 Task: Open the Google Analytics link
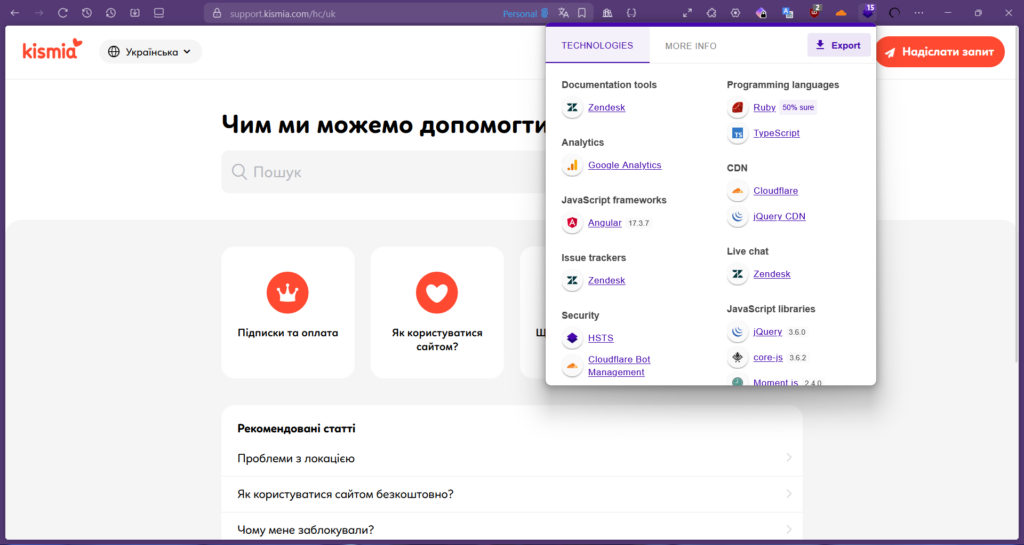(624, 165)
